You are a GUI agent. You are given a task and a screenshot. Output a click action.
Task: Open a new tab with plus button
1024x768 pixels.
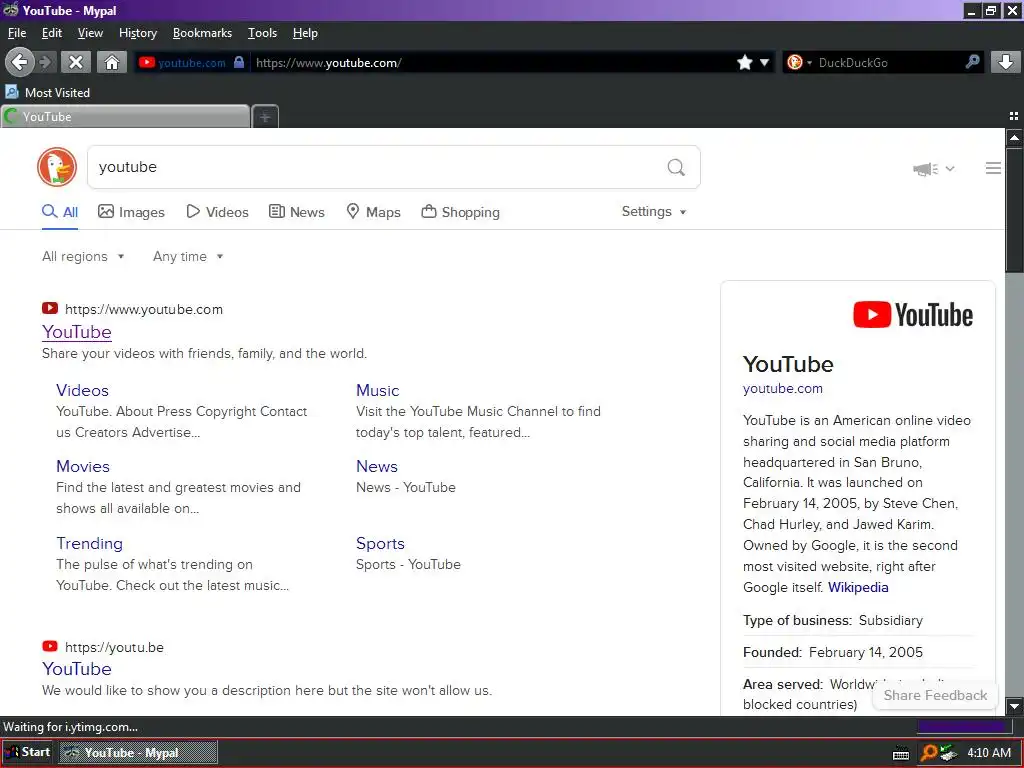tap(265, 117)
